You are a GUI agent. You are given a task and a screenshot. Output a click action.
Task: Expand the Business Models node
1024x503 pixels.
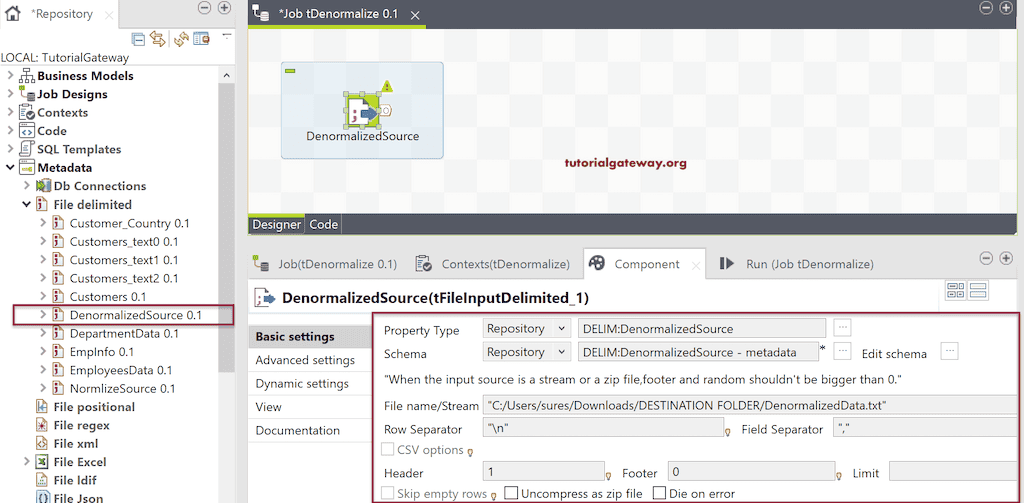coord(10,76)
